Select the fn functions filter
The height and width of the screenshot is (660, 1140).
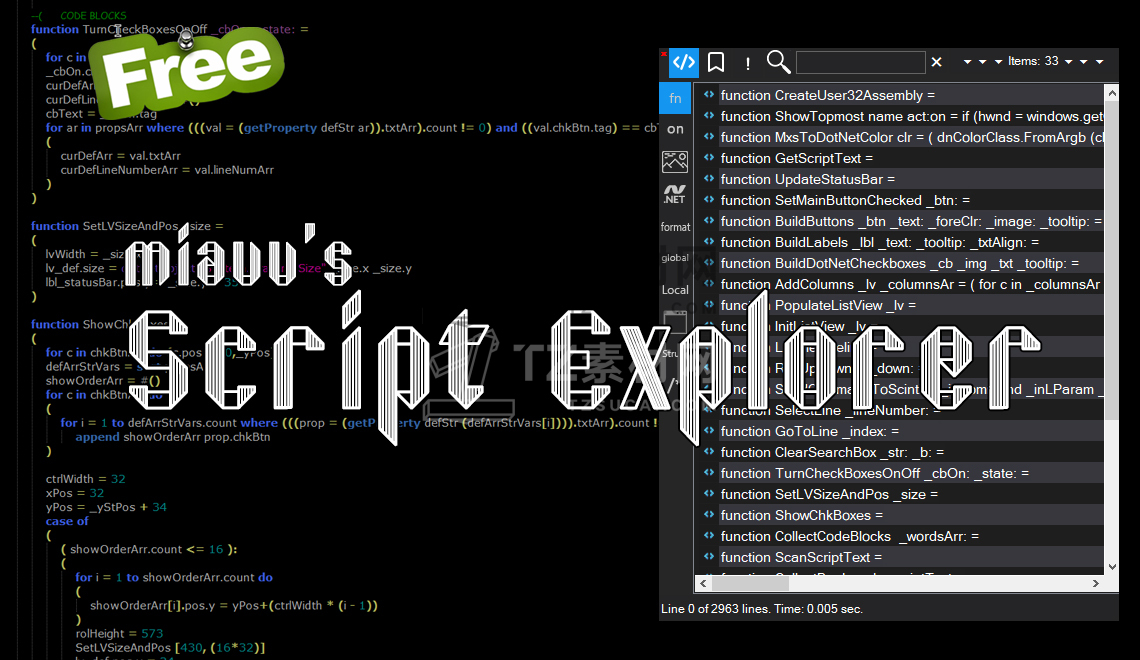click(x=675, y=98)
